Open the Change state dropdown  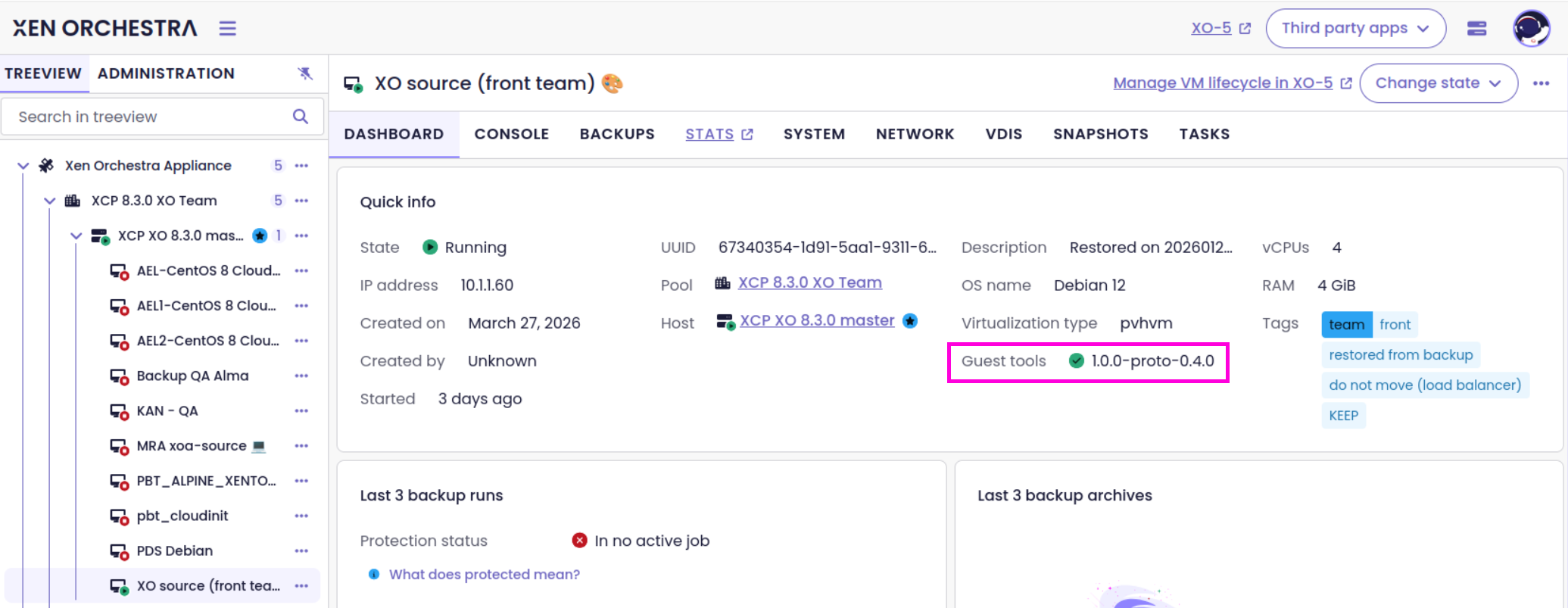pos(1439,83)
